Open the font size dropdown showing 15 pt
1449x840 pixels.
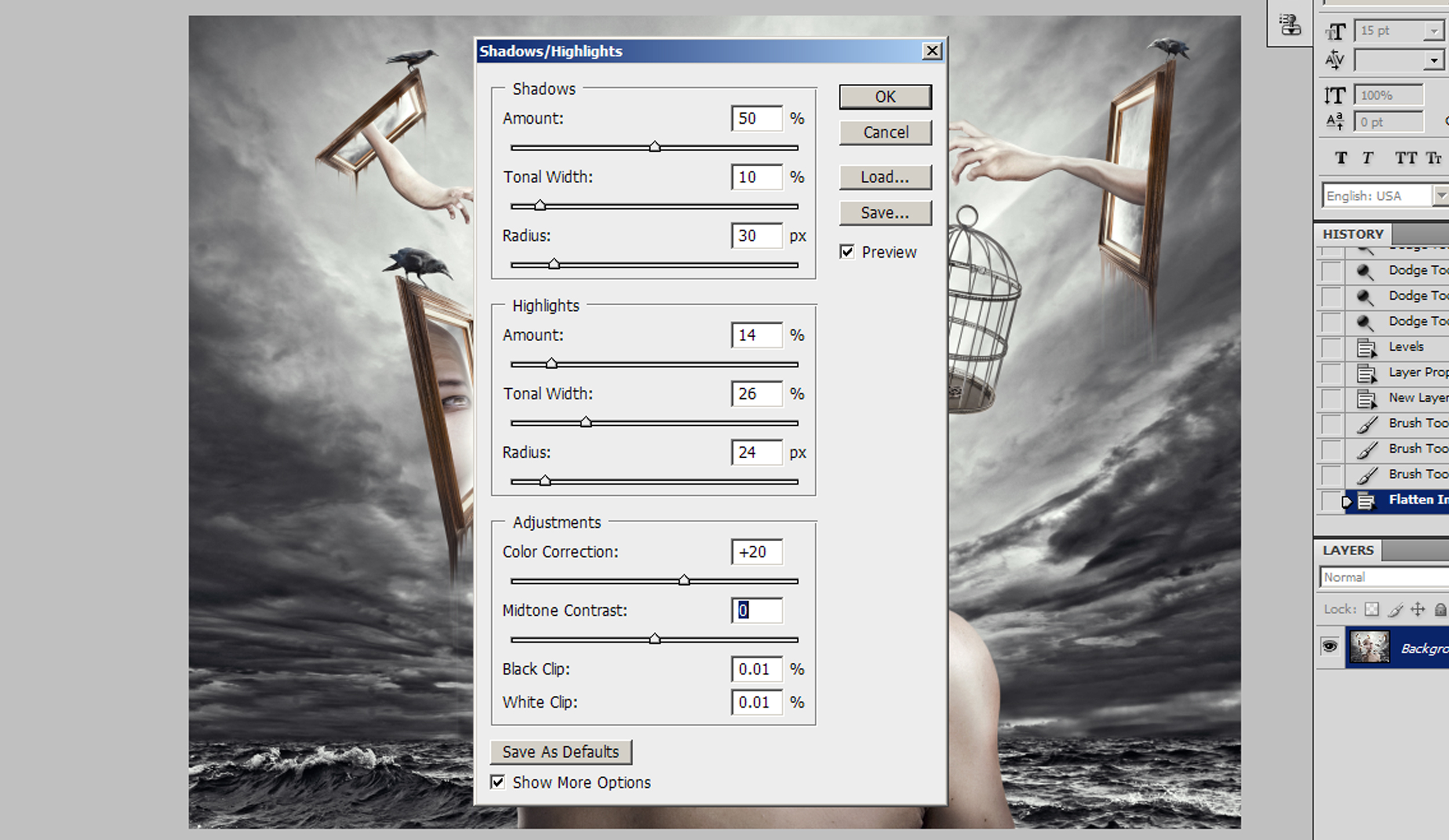[1433, 31]
